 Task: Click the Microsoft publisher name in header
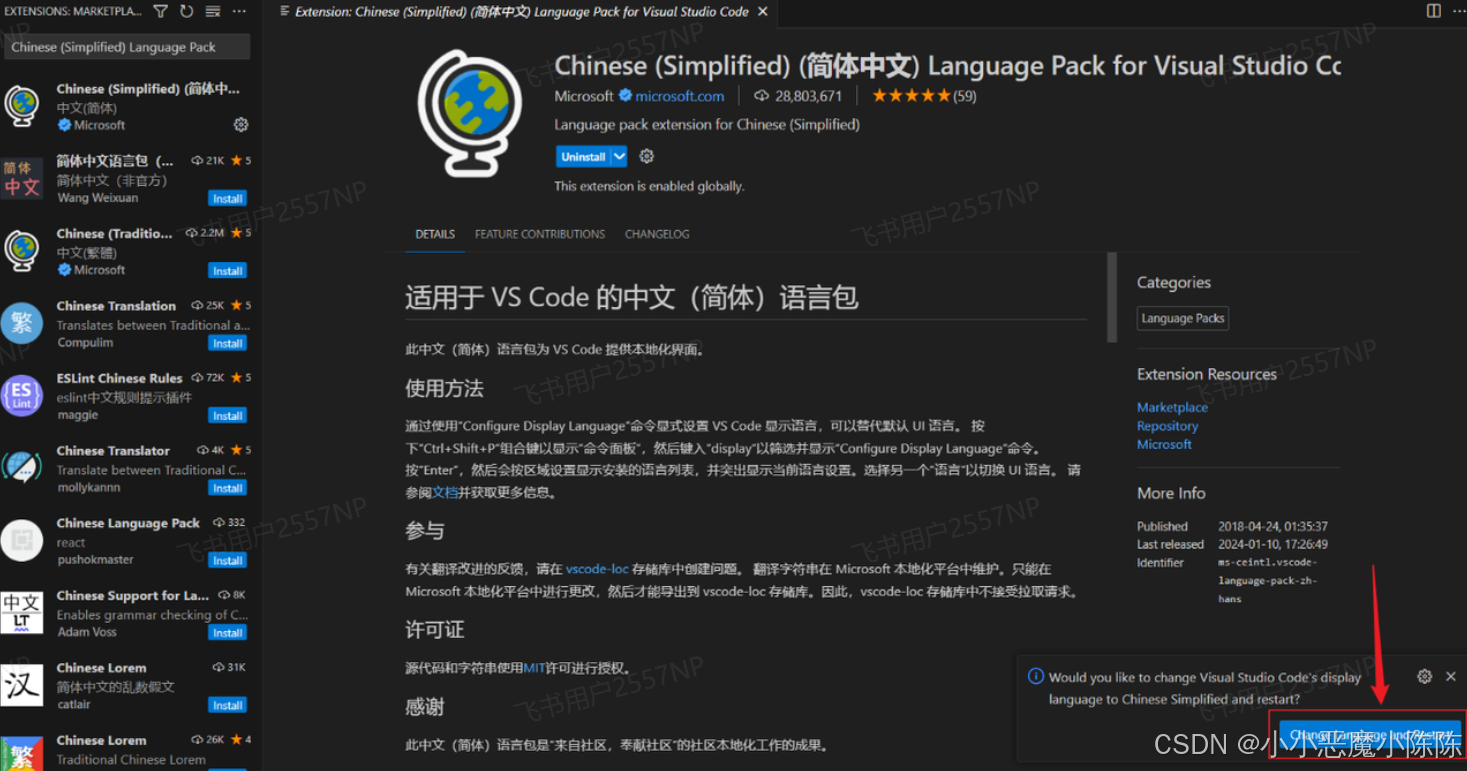point(584,96)
